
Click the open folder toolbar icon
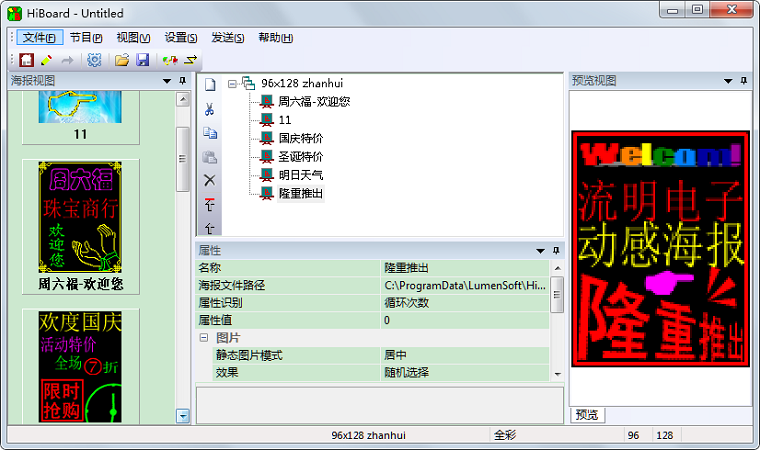click(122, 60)
